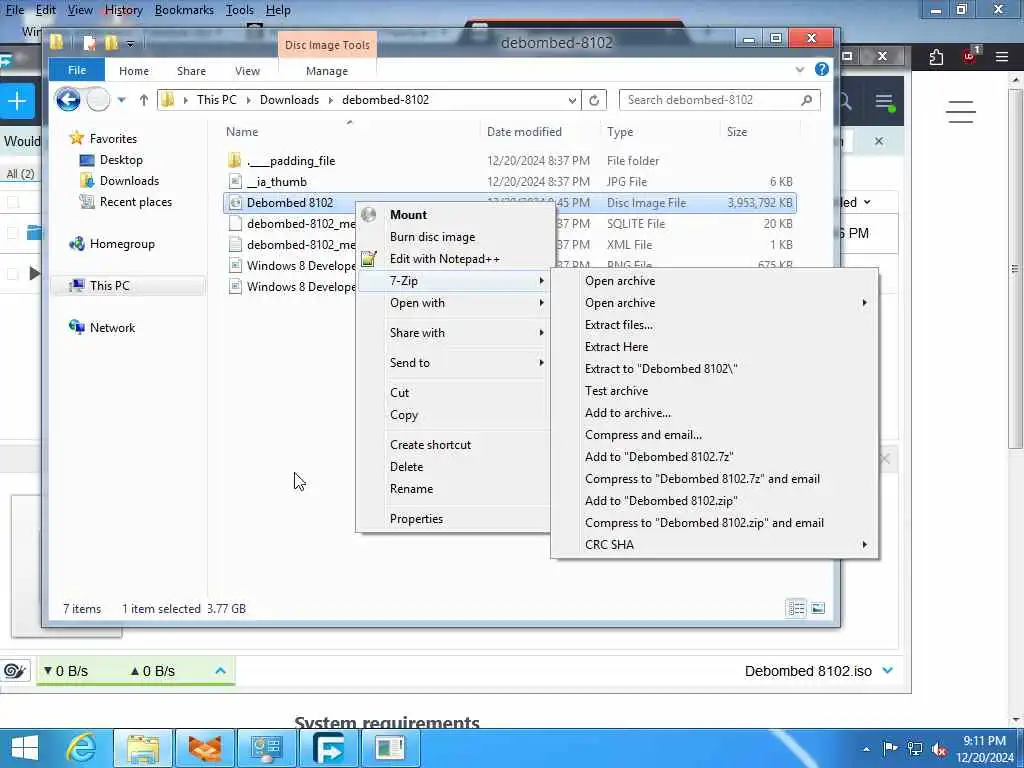Switch to details view icon in status bar
This screenshot has width=1024, height=768.
click(x=796, y=609)
